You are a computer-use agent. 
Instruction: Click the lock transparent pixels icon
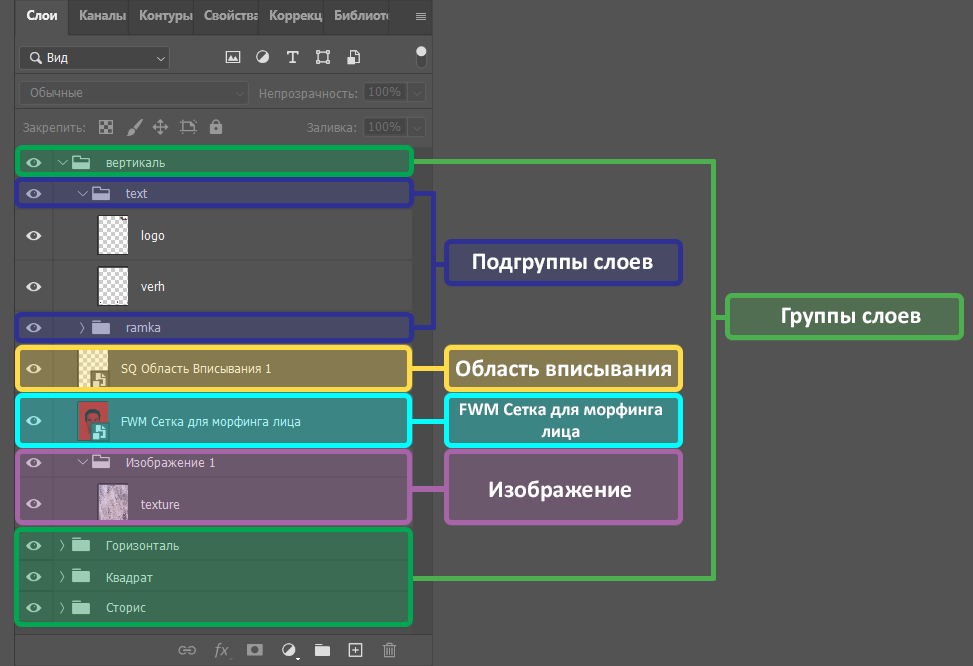coord(106,128)
